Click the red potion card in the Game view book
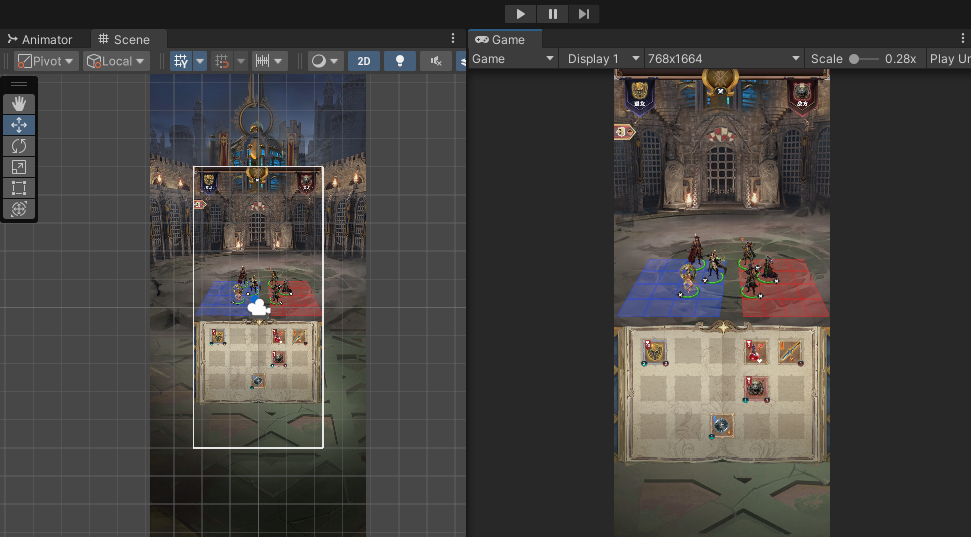Image resolution: width=971 pixels, height=537 pixels. click(x=755, y=352)
